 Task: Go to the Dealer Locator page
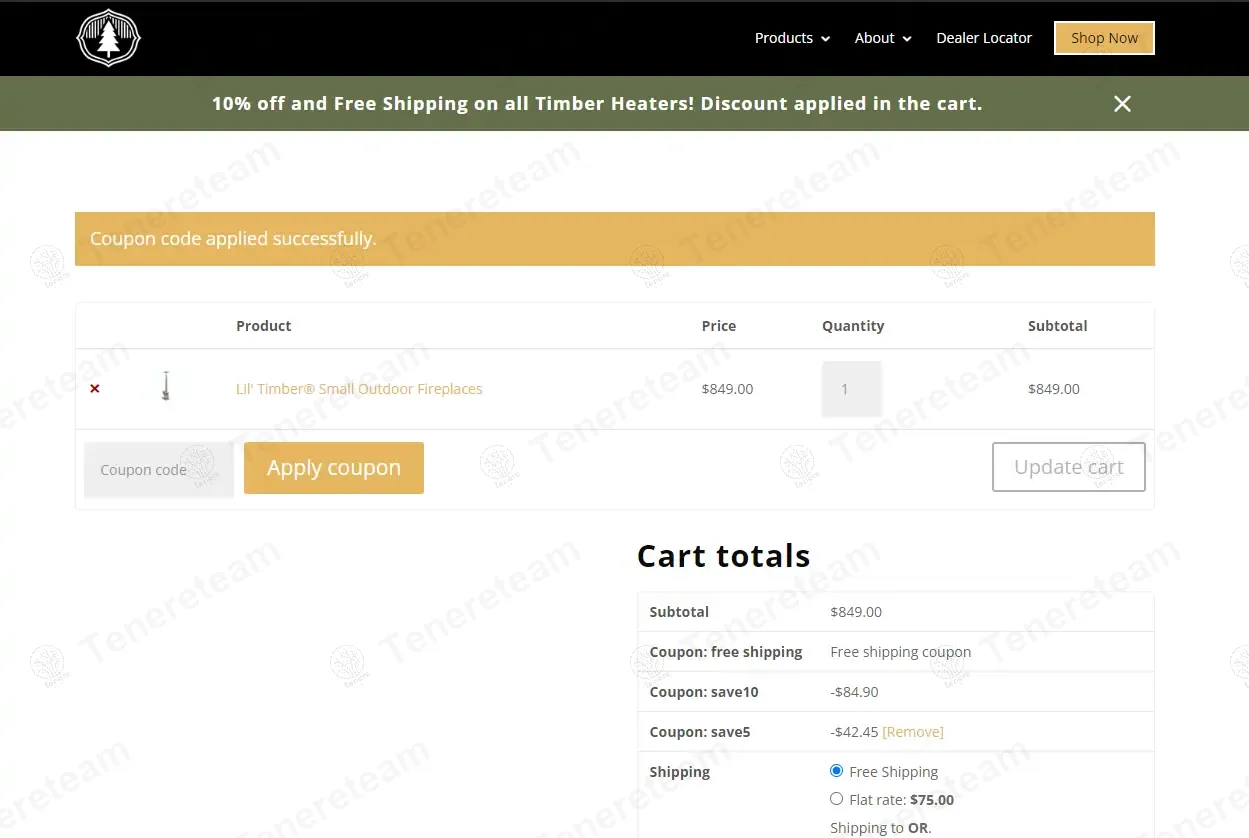click(x=983, y=38)
